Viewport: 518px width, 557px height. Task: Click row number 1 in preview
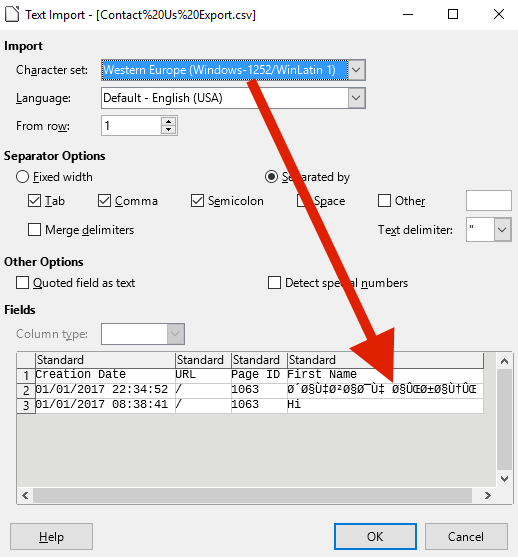coord(26,375)
